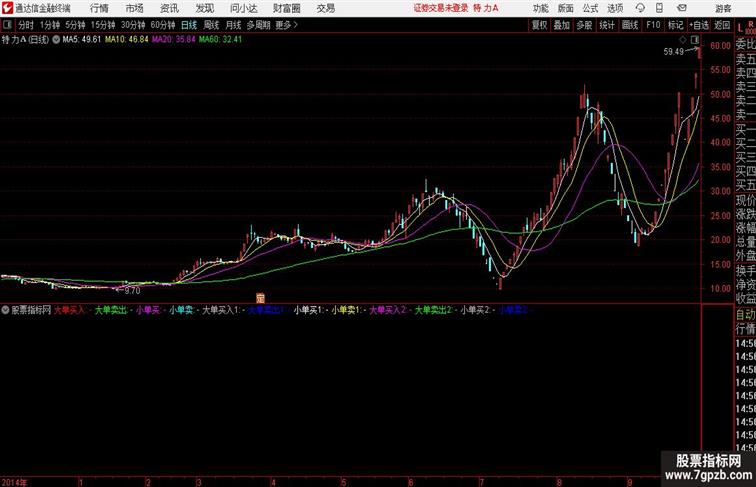Click the 9.70 low price label

point(132,291)
